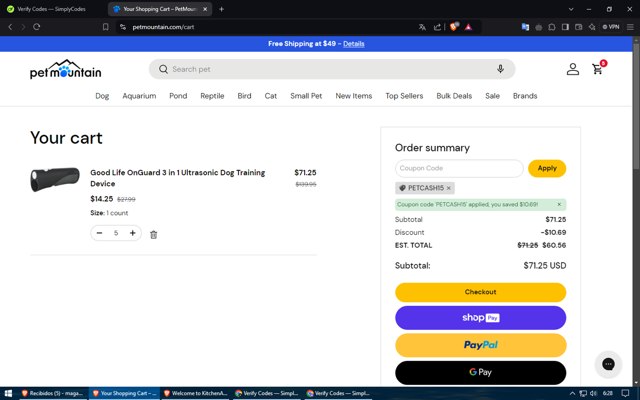Open the Reptile category menu
The height and width of the screenshot is (400, 640).
click(212, 96)
